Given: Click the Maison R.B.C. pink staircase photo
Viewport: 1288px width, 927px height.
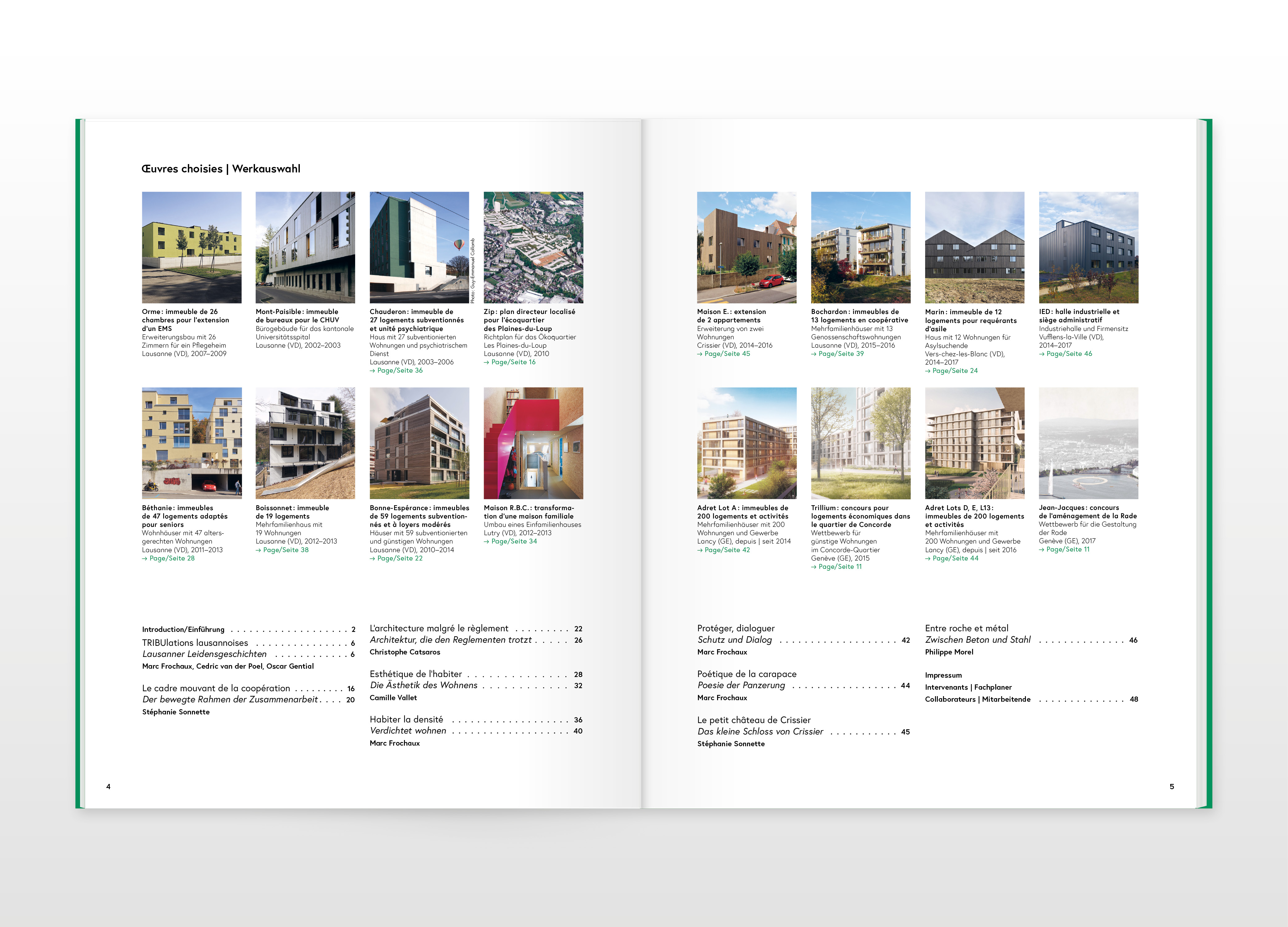Looking at the screenshot, I should 533,443.
